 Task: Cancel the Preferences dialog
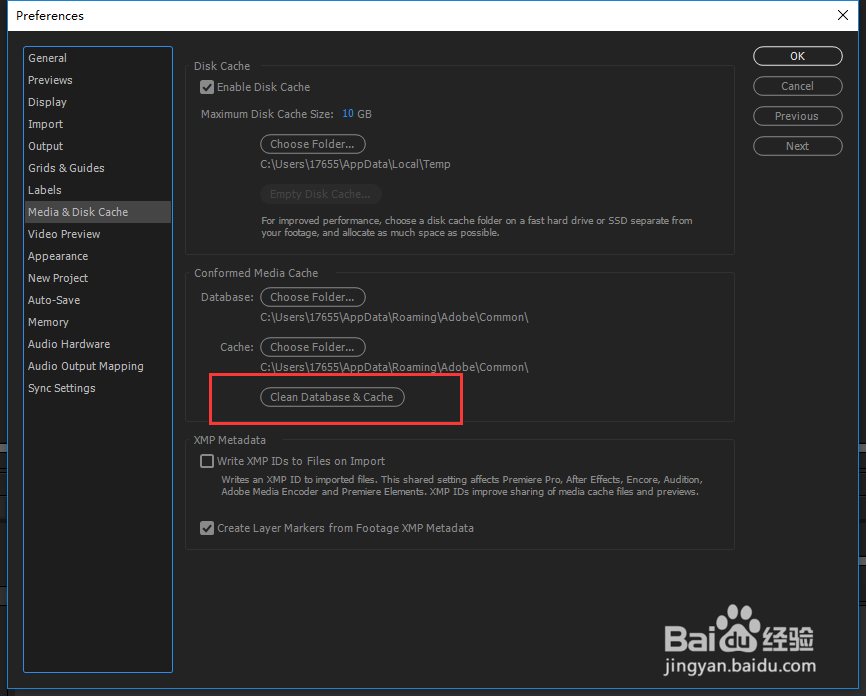pyautogui.click(x=798, y=86)
